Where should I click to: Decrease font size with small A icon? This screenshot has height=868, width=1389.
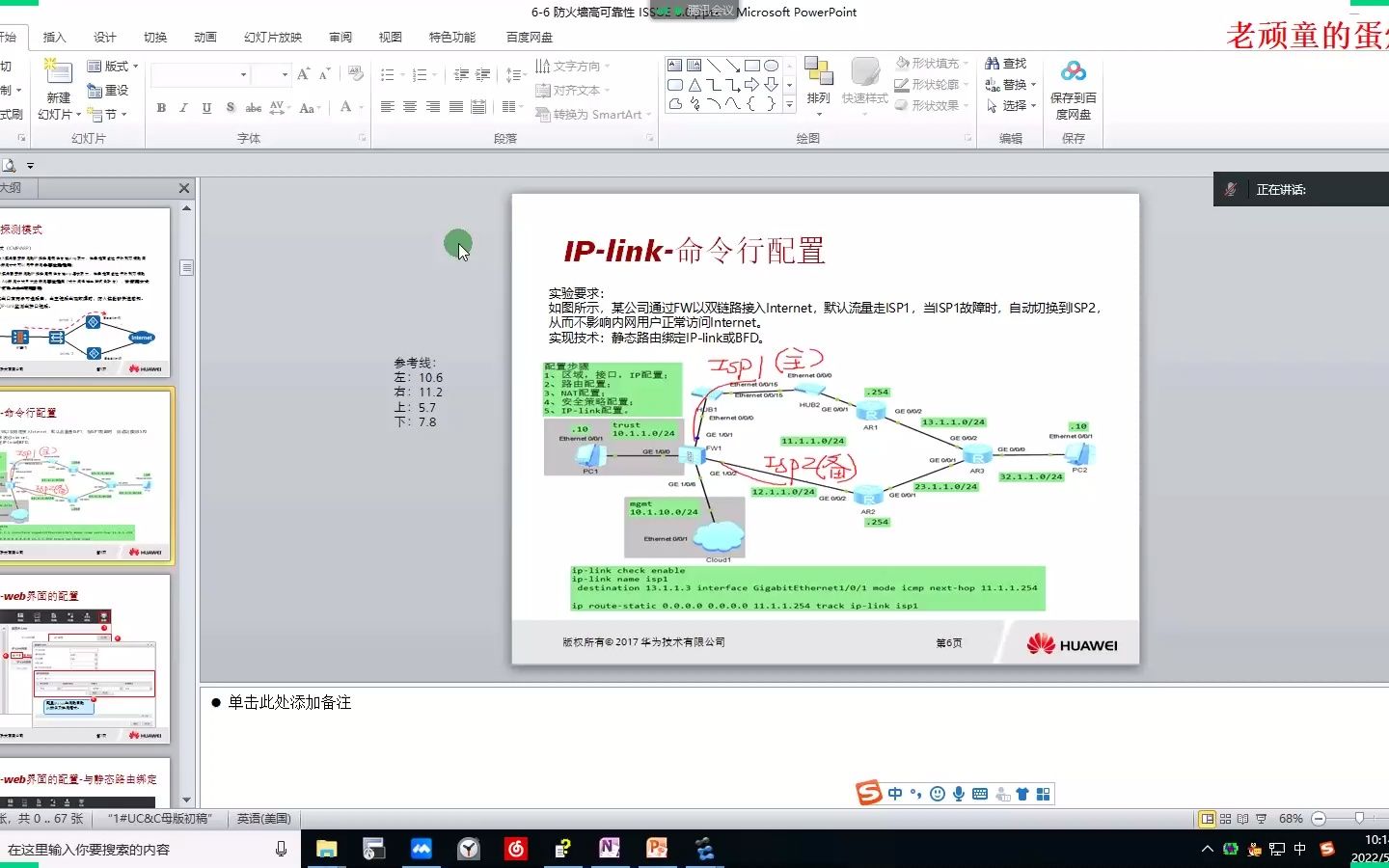tap(324, 74)
